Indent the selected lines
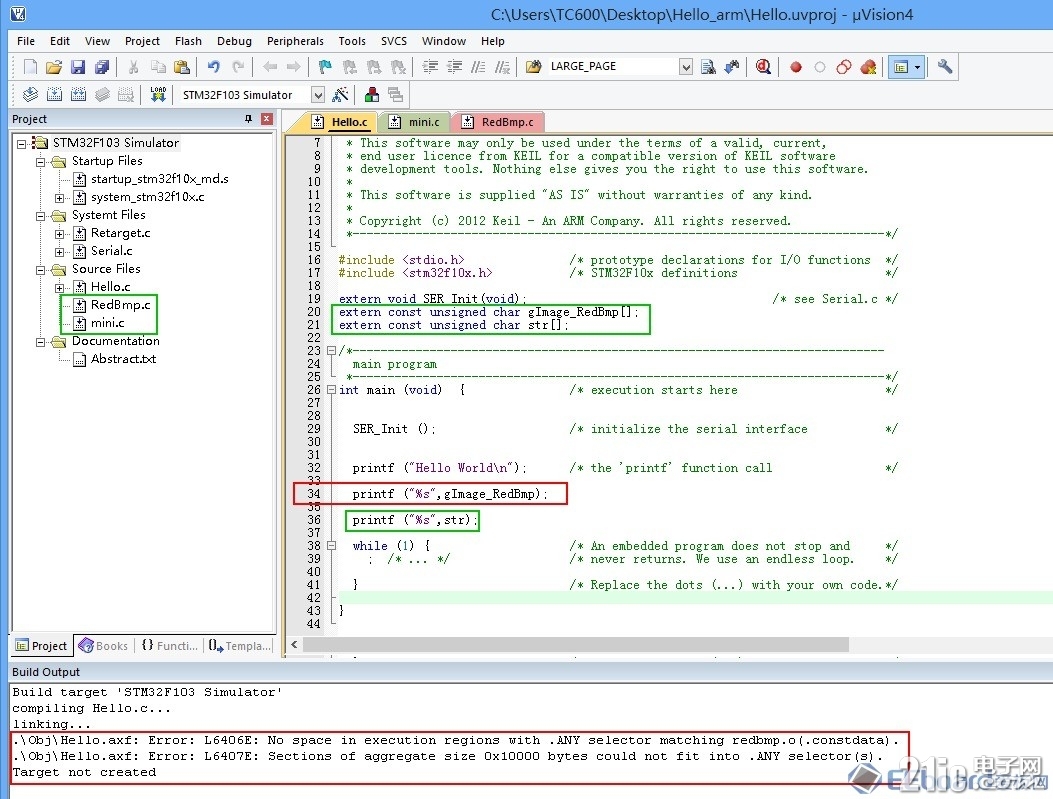Image resolution: width=1053 pixels, height=799 pixels. pyautogui.click(x=430, y=66)
